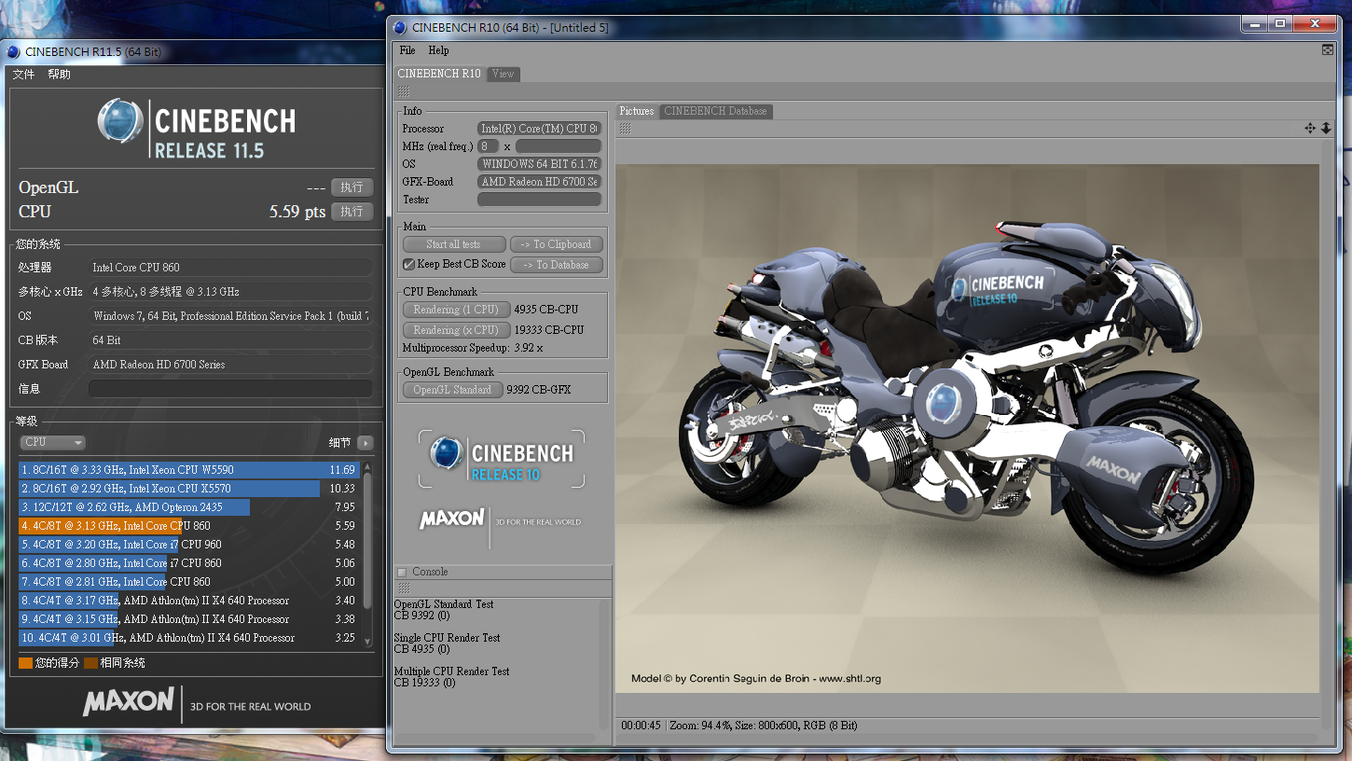Screen dimensions: 1352x761
Task: Run the CPU test in R11.5
Action: (351, 212)
